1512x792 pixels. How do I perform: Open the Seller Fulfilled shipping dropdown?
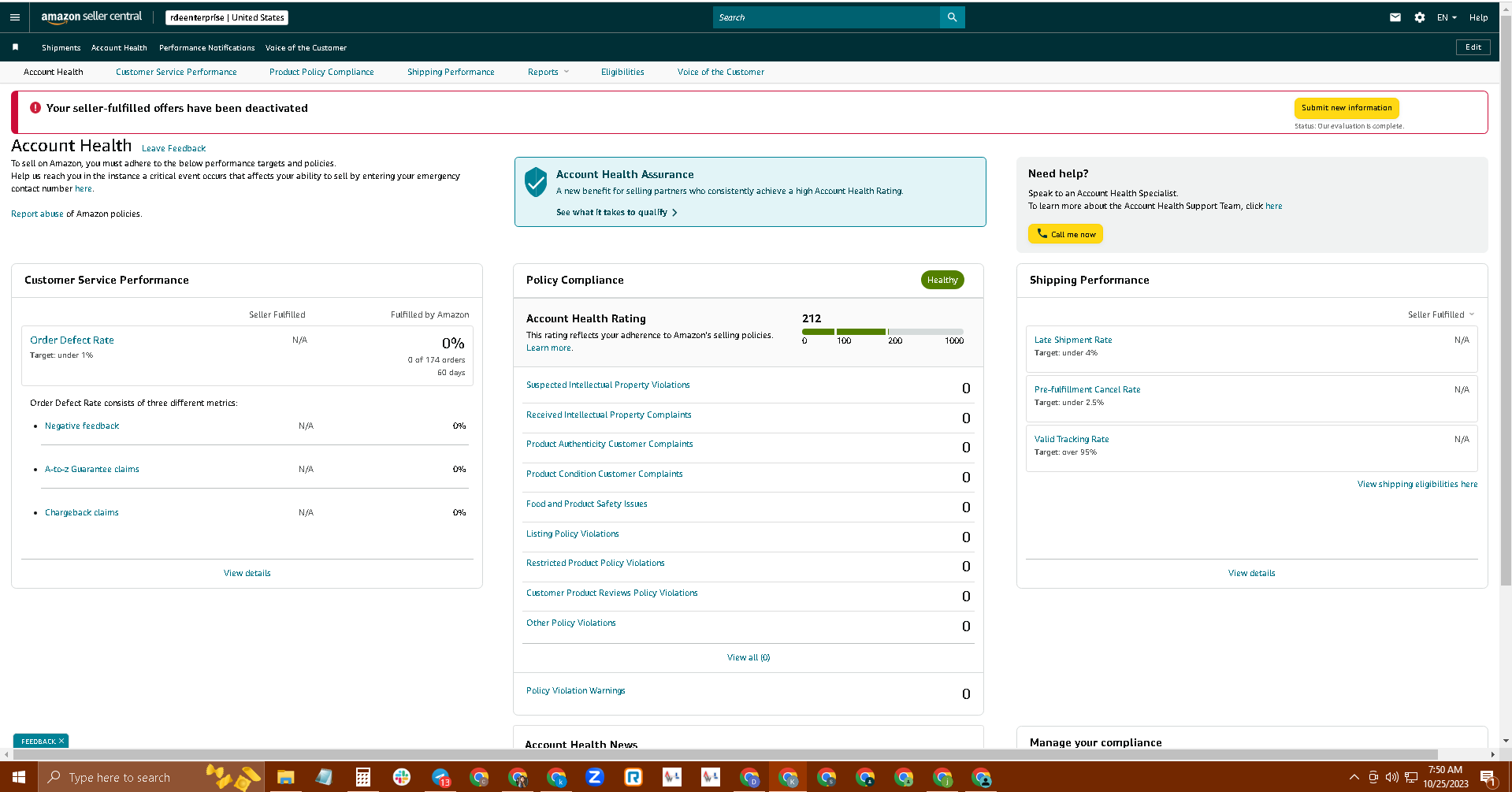tap(1440, 314)
